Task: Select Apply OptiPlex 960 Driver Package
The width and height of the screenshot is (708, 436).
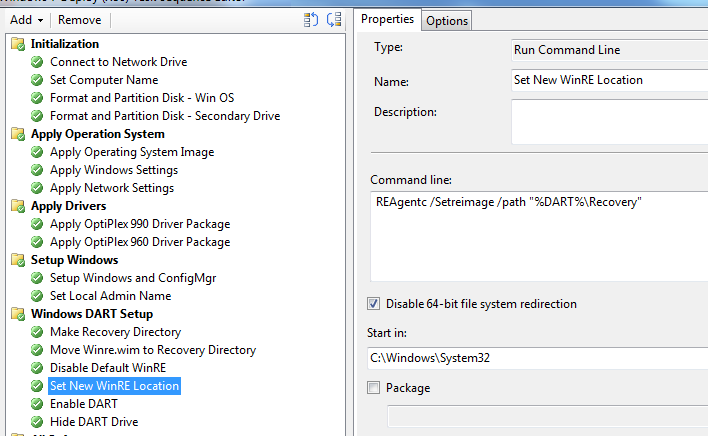Action: click(140, 242)
